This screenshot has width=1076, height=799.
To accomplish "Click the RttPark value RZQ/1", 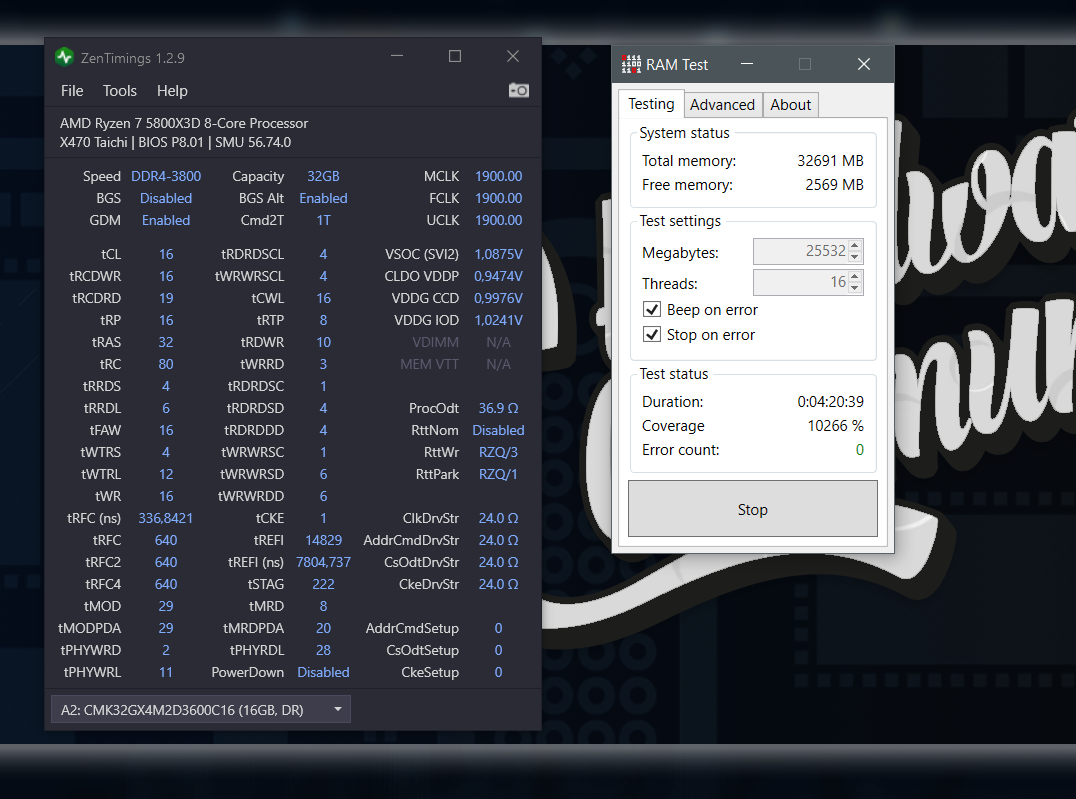I will click(x=498, y=474).
